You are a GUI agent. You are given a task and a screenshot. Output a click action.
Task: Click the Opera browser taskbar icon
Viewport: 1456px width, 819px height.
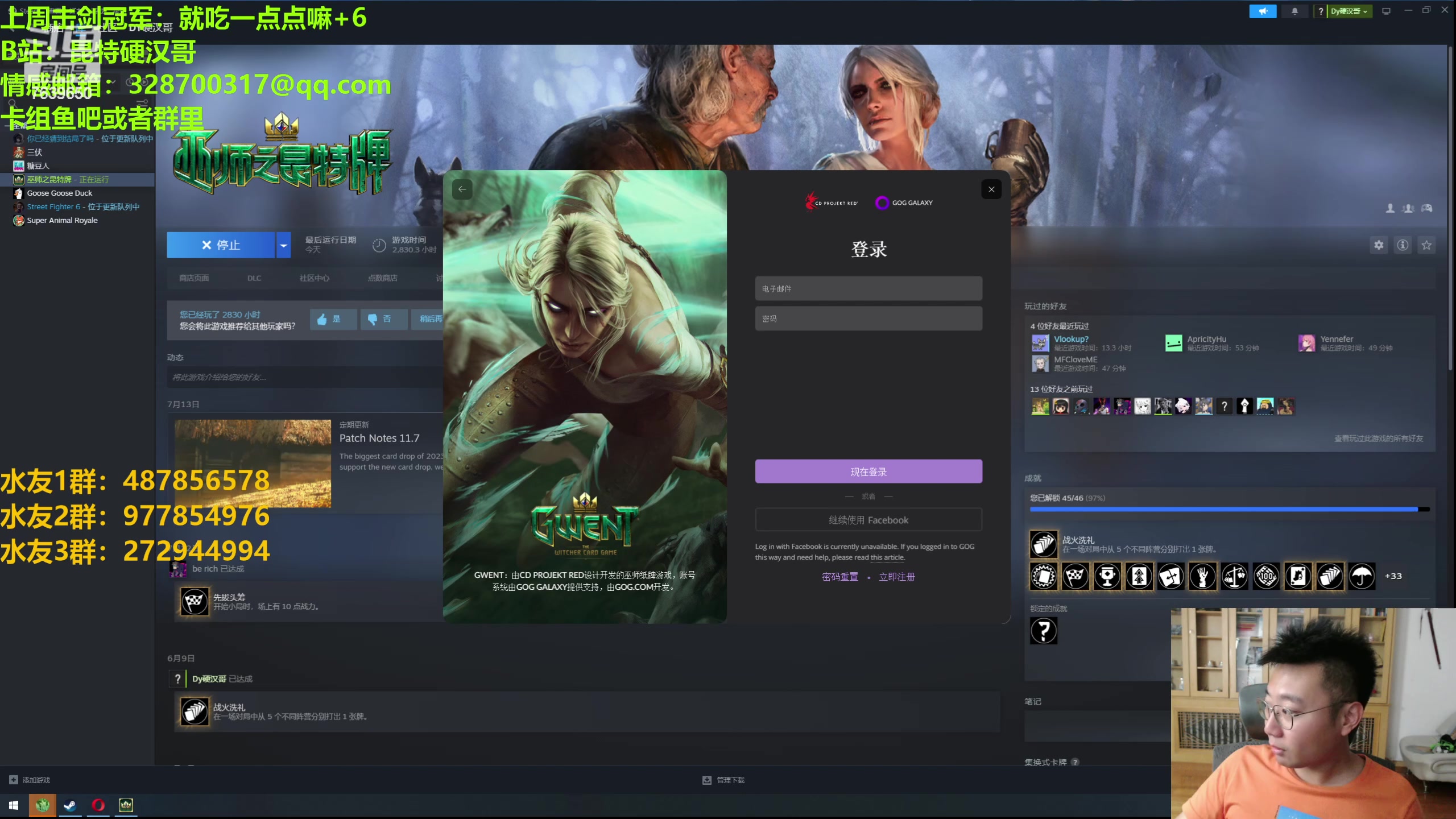pyautogui.click(x=98, y=805)
